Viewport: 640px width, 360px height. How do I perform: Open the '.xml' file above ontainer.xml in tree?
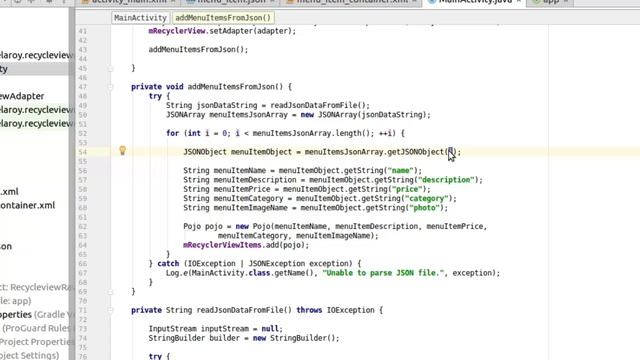[9, 192]
